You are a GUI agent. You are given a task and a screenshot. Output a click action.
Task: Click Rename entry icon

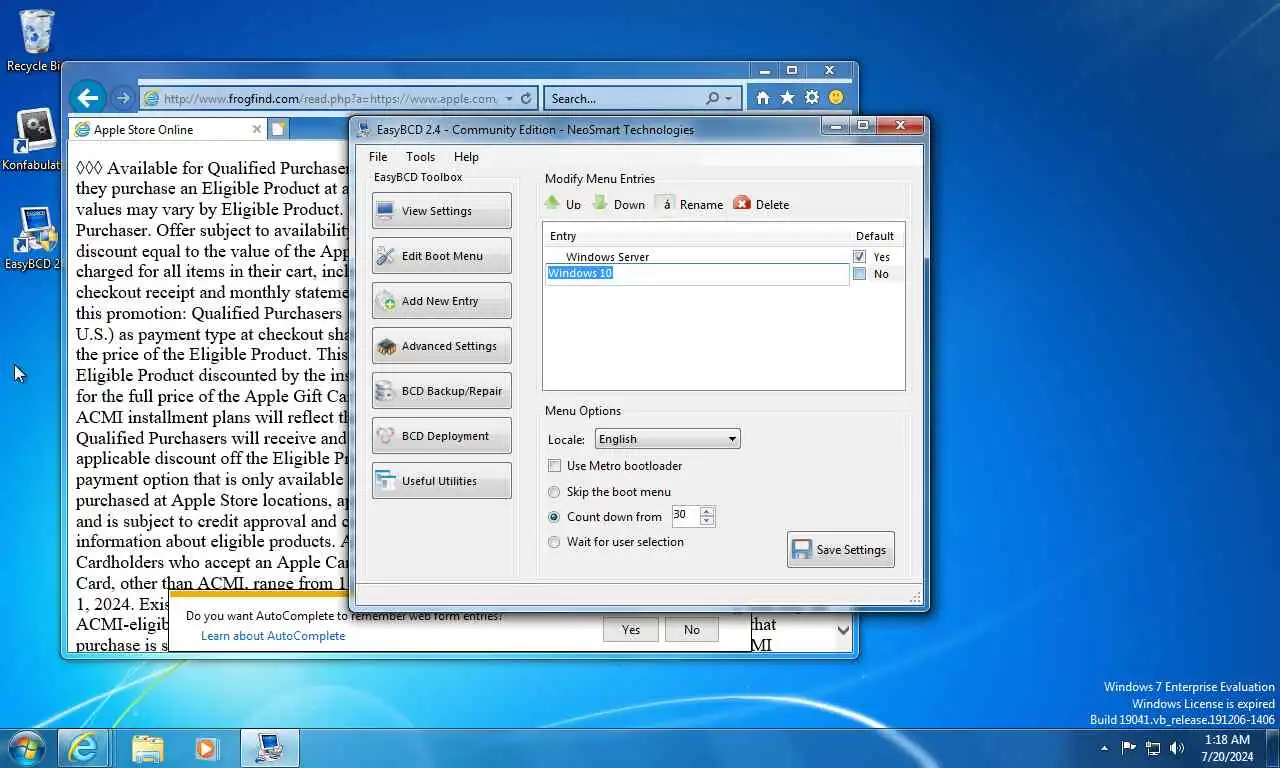689,203
